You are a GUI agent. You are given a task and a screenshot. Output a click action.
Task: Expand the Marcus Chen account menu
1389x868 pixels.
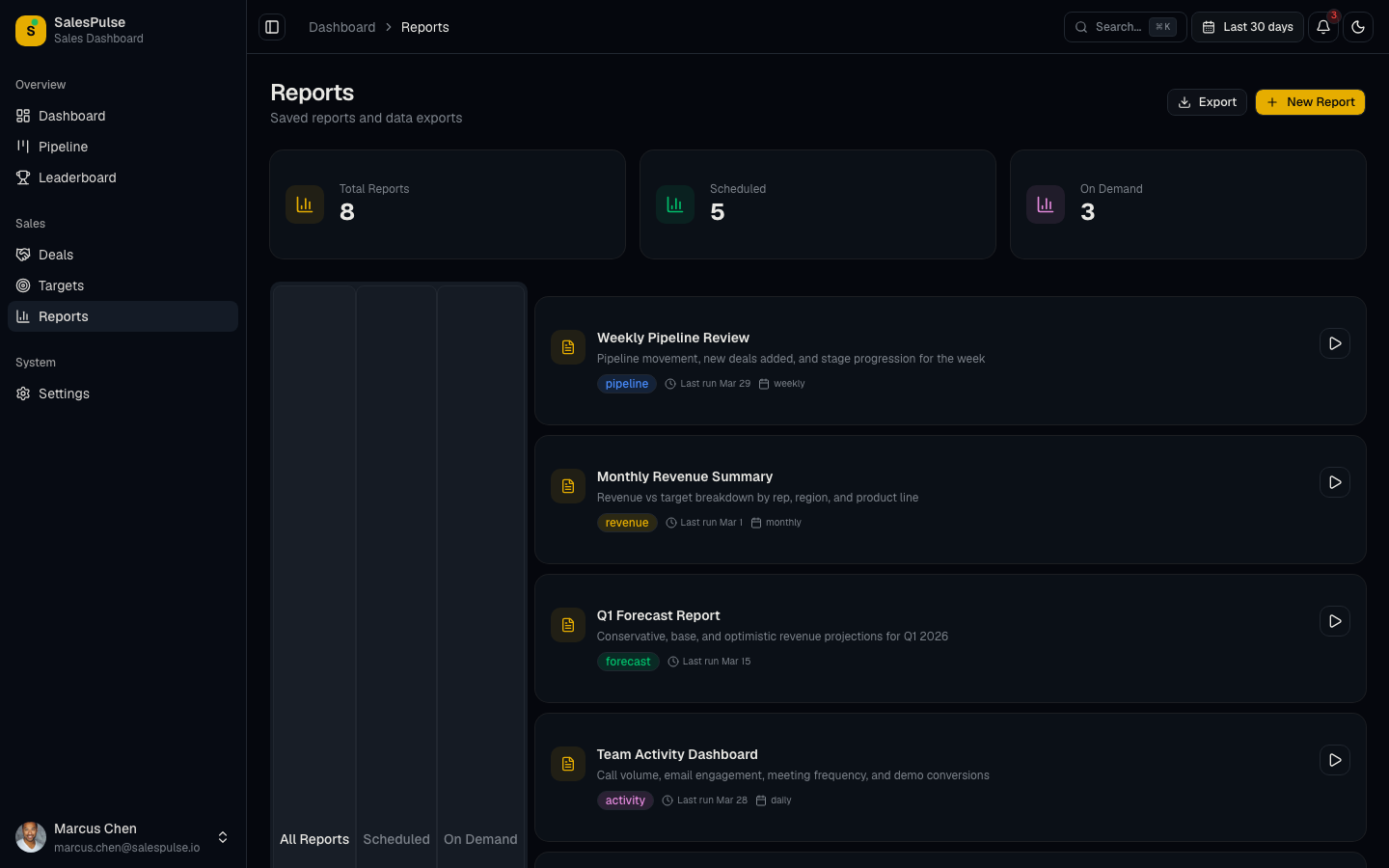[x=223, y=837]
